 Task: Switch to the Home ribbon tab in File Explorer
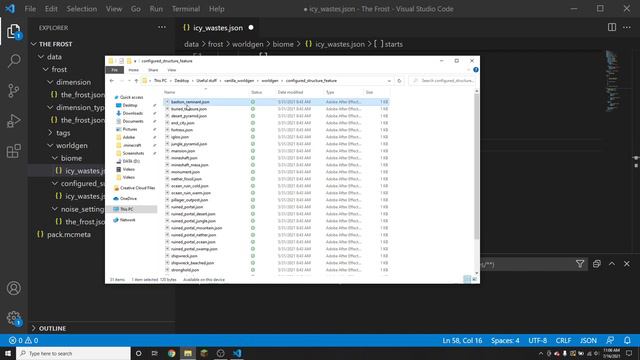(x=133, y=70)
